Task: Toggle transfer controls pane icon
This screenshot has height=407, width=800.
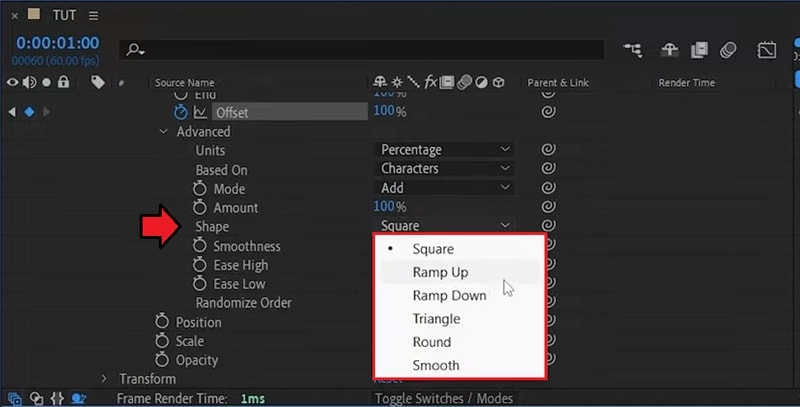Action: (36, 398)
